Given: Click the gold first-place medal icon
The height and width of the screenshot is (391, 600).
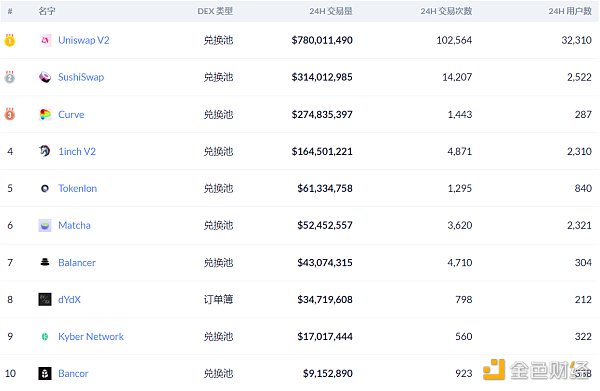Looking at the screenshot, I should pyautogui.click(x=10, y=40).
